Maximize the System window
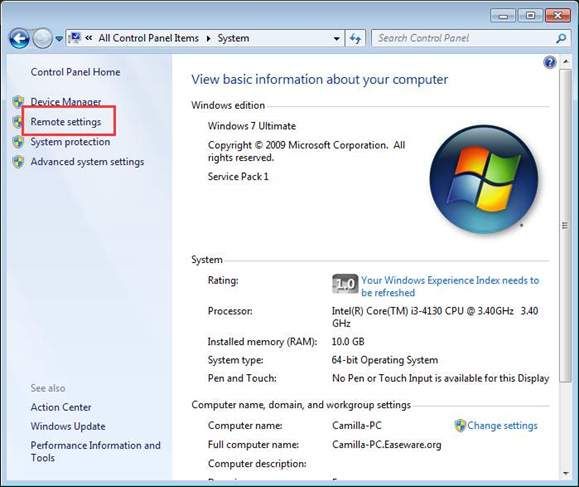The height and width of the screenshot is (487, 579). (530, 16)
